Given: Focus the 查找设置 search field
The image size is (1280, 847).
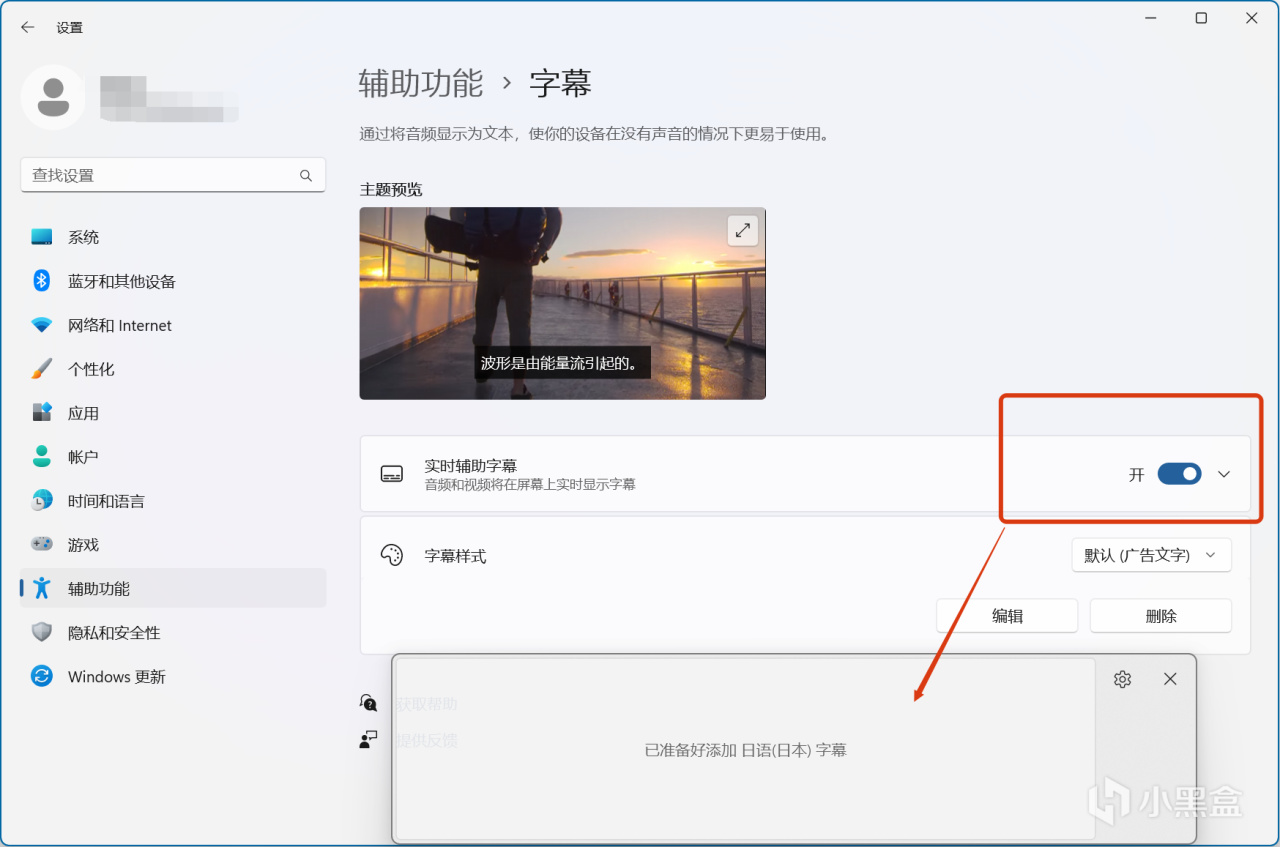Looking at the screenshot, I should point(173,175).
